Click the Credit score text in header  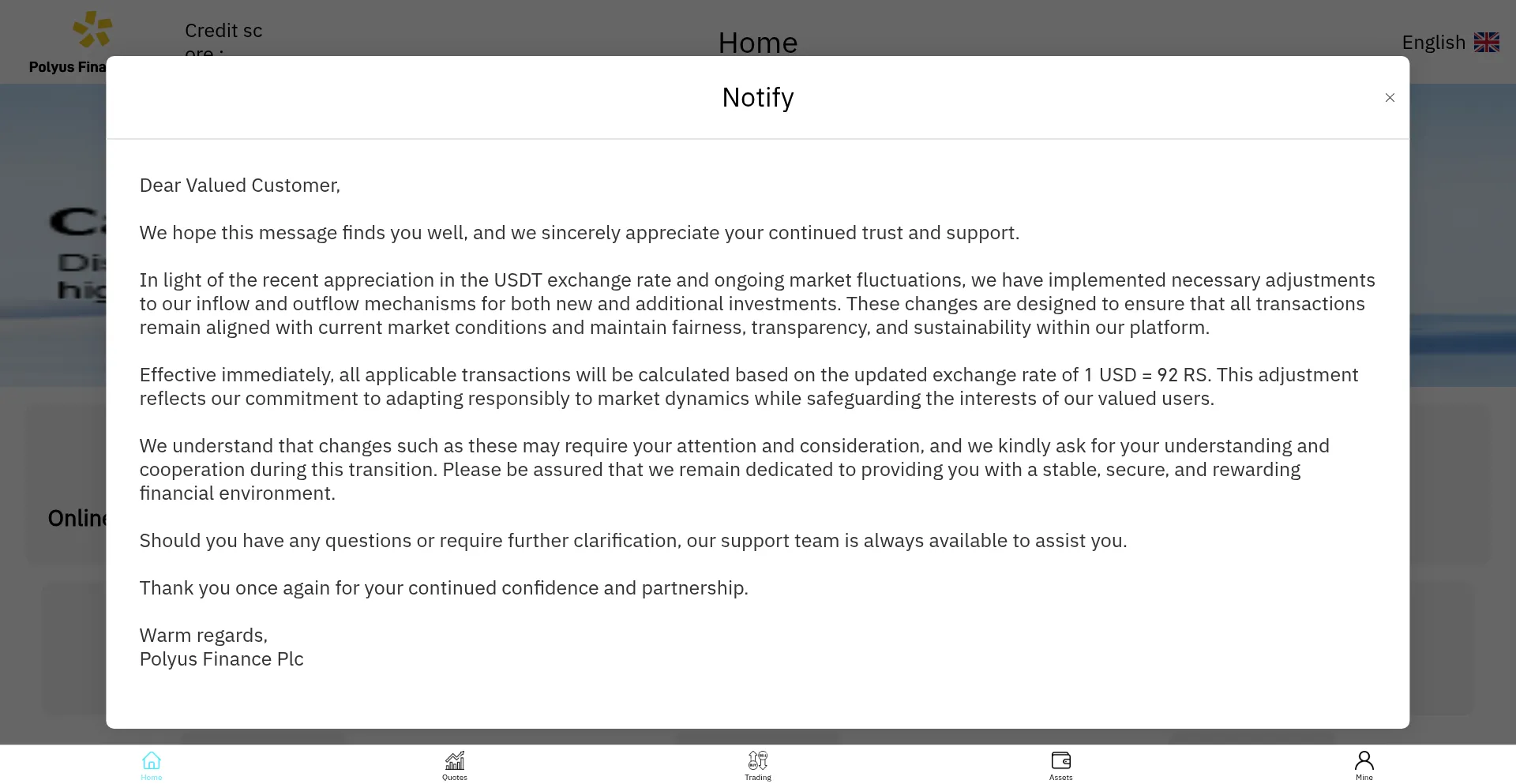(223, 39)
